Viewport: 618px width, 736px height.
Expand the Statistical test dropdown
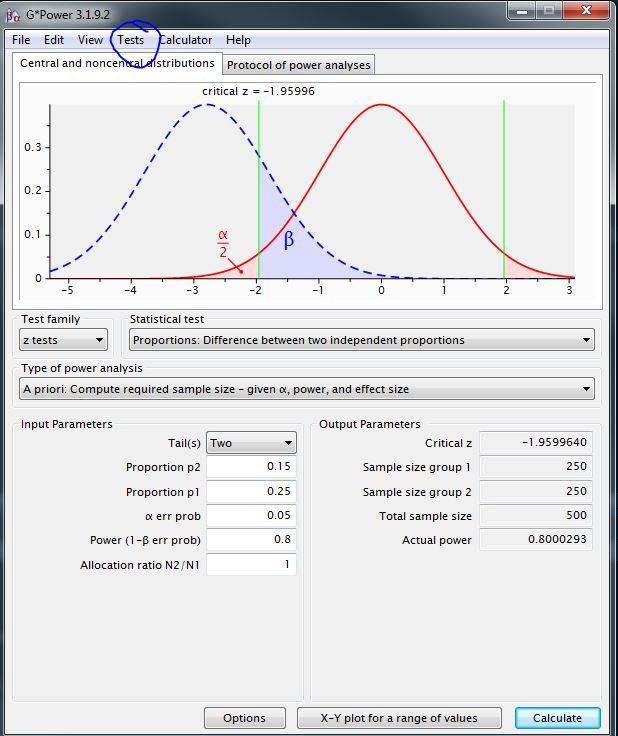pyautogui.click(x=361, y=340)
